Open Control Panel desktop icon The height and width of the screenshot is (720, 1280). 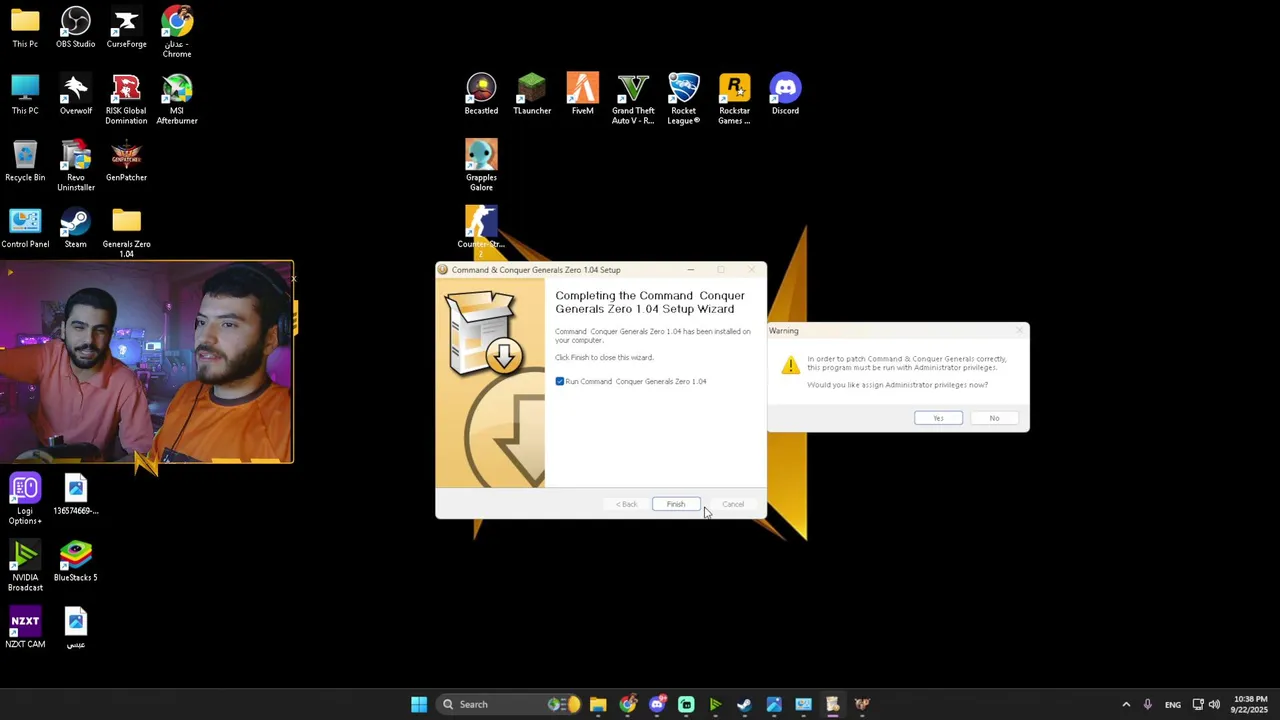[x=25, y=228]
